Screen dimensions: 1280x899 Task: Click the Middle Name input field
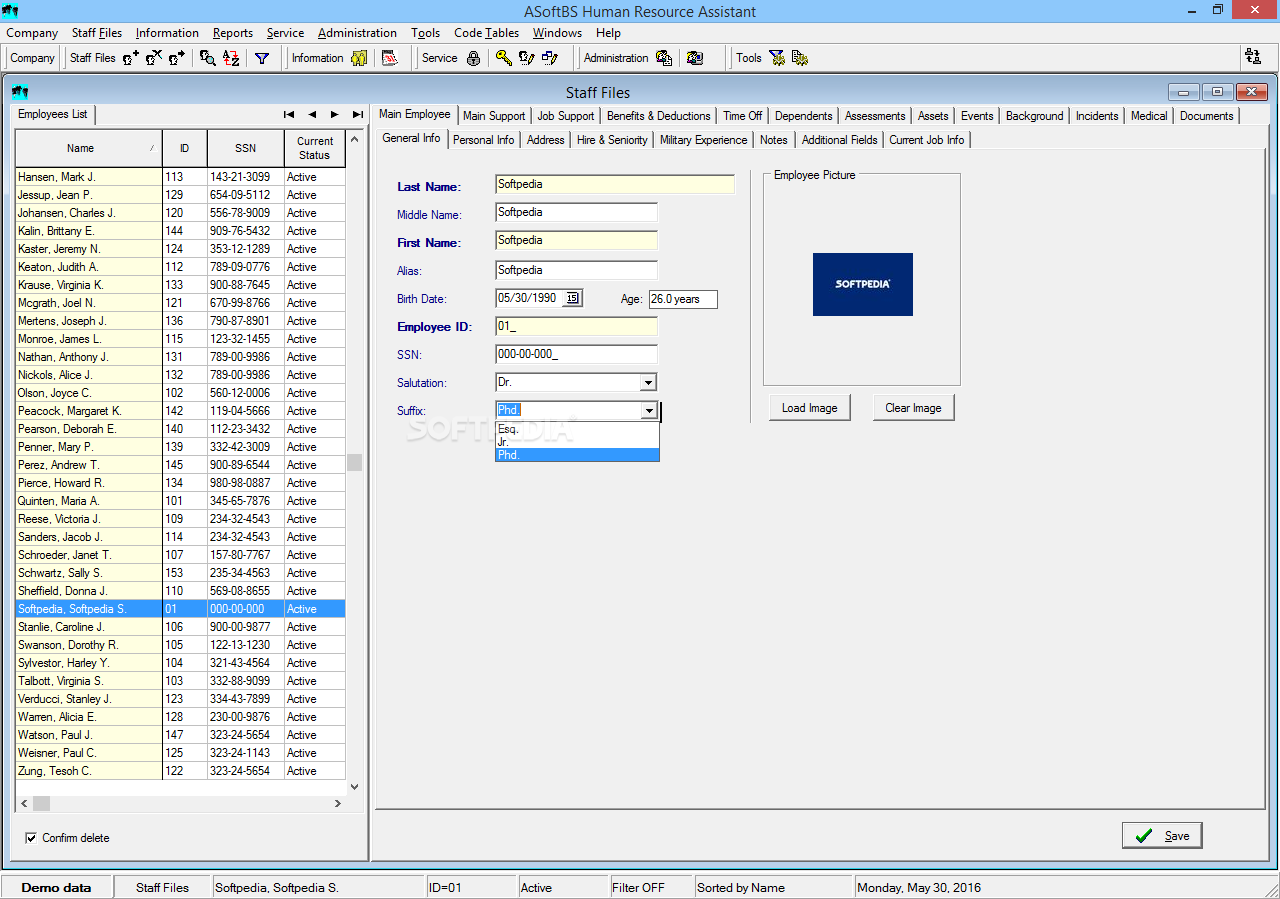click(x=576, y=212)
